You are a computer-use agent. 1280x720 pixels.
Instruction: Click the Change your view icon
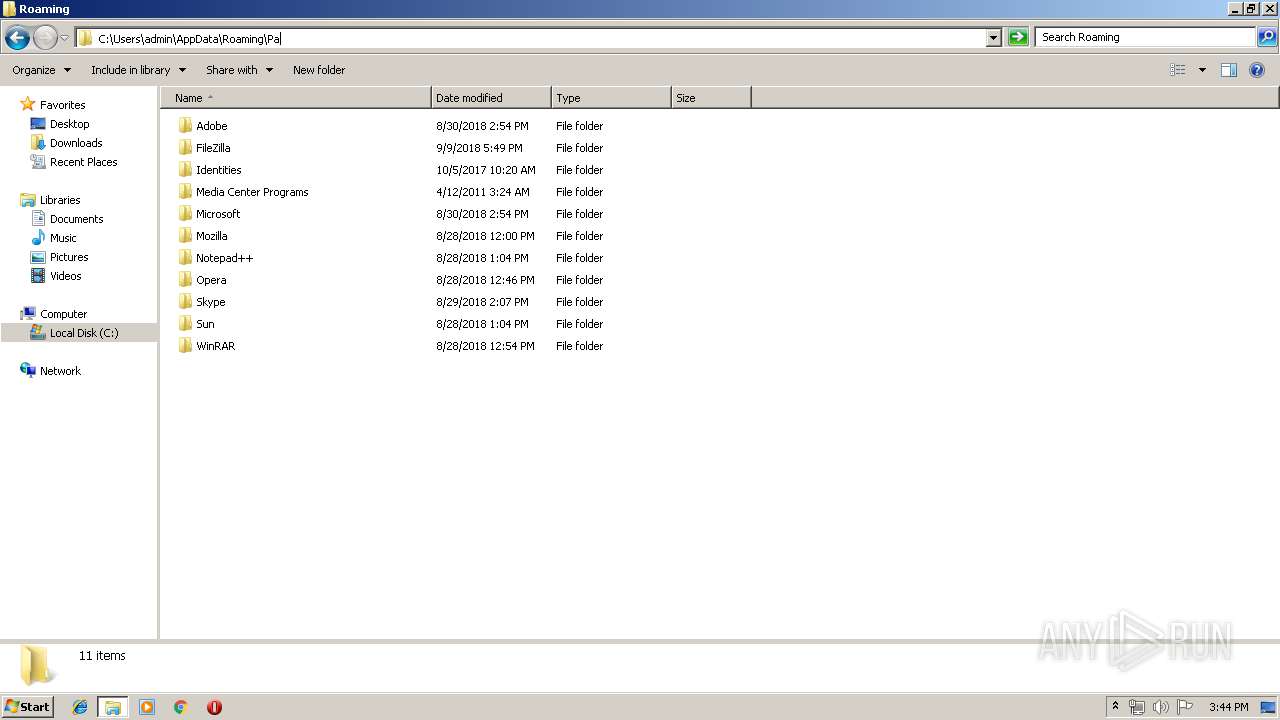point(1178,70)
